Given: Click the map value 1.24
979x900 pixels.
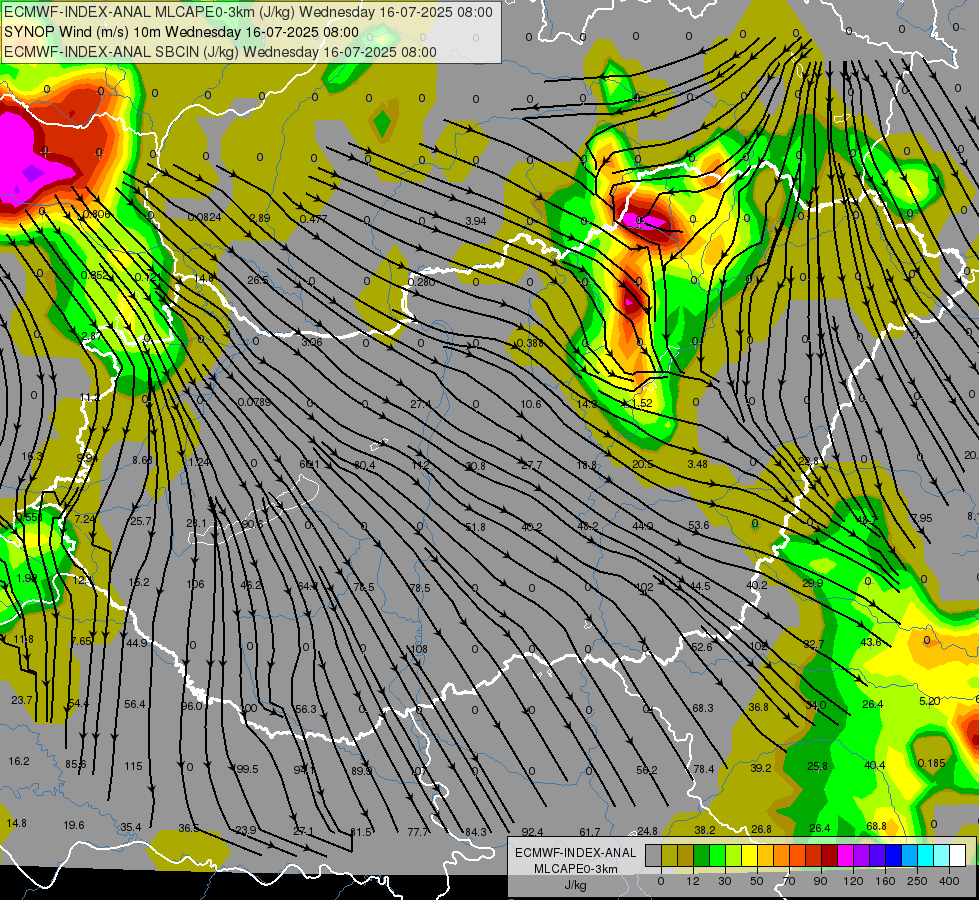Looking at the screenshot, I should (199, 462).
